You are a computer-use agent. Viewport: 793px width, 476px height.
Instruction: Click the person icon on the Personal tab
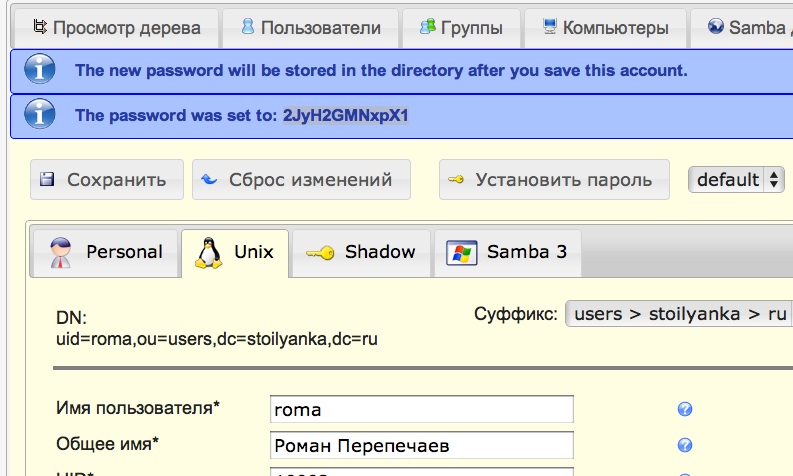pyautogui.click(x=61, y=253)
